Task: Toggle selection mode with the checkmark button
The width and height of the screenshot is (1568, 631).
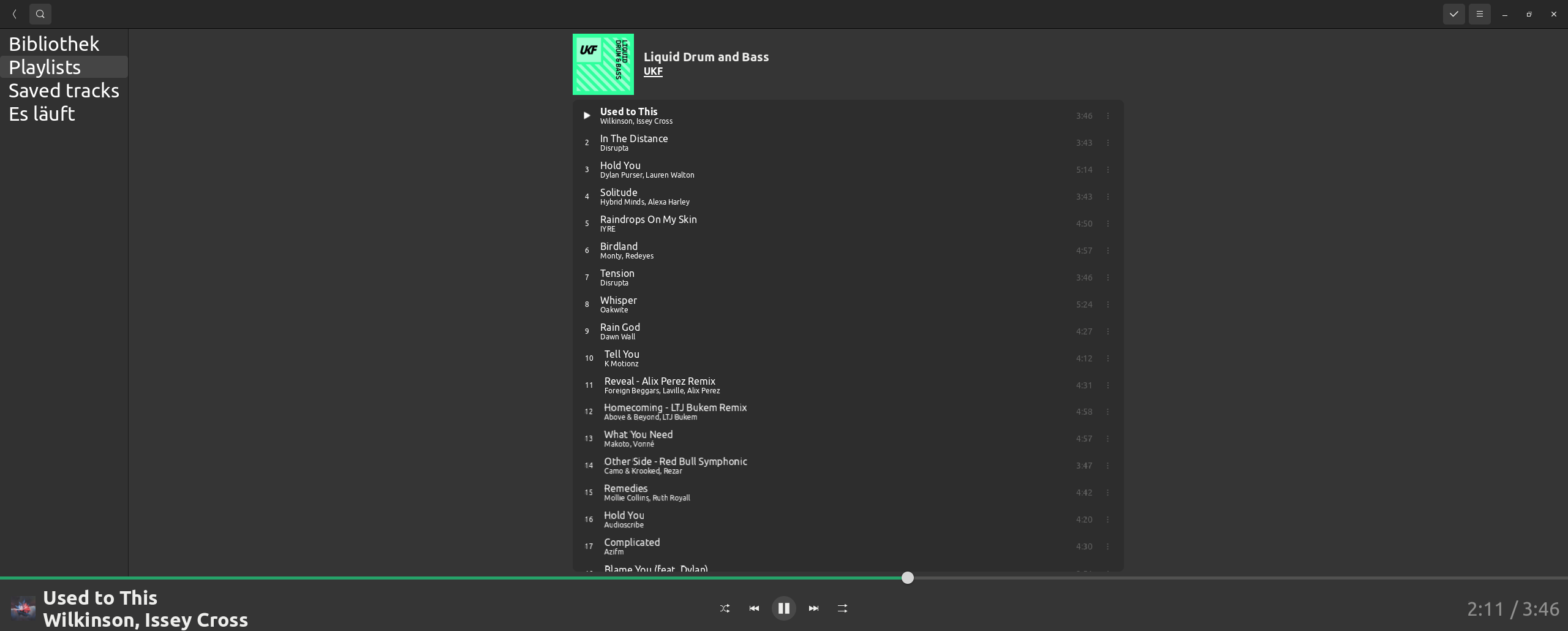Action: [x=1453, y=14]
